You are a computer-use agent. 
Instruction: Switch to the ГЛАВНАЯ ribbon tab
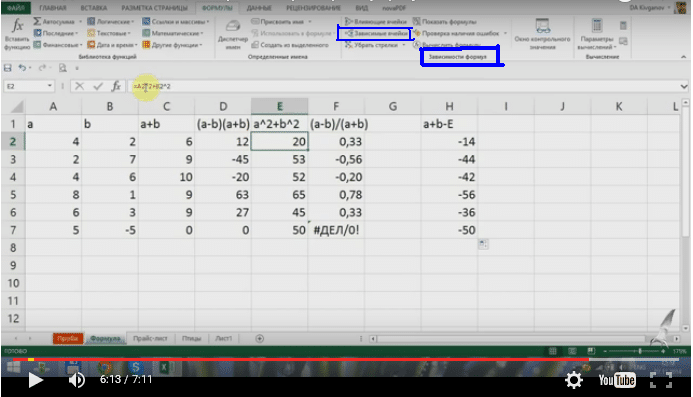[53, 8]
